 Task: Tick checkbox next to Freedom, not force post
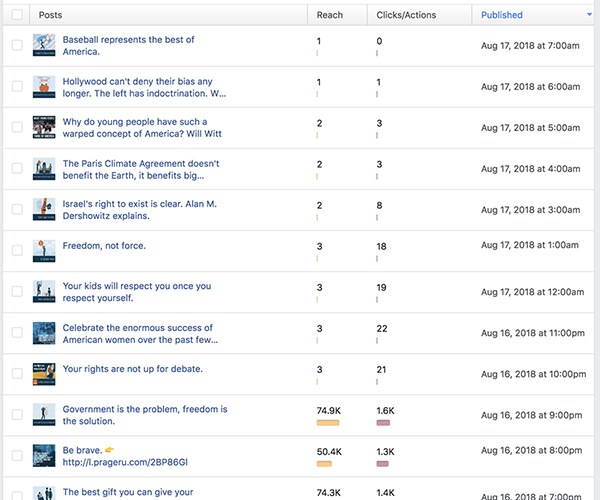(x=17, y=251)
